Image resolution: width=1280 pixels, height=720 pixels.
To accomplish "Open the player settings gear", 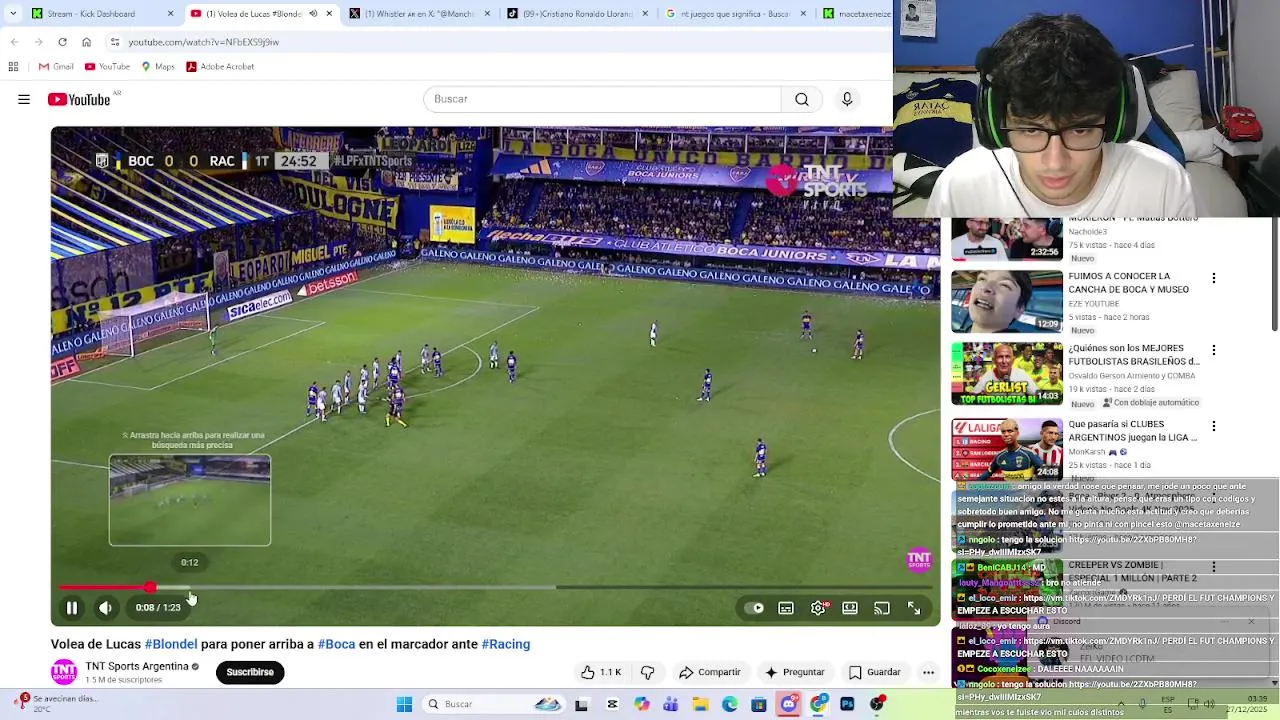I will point(818,608).
